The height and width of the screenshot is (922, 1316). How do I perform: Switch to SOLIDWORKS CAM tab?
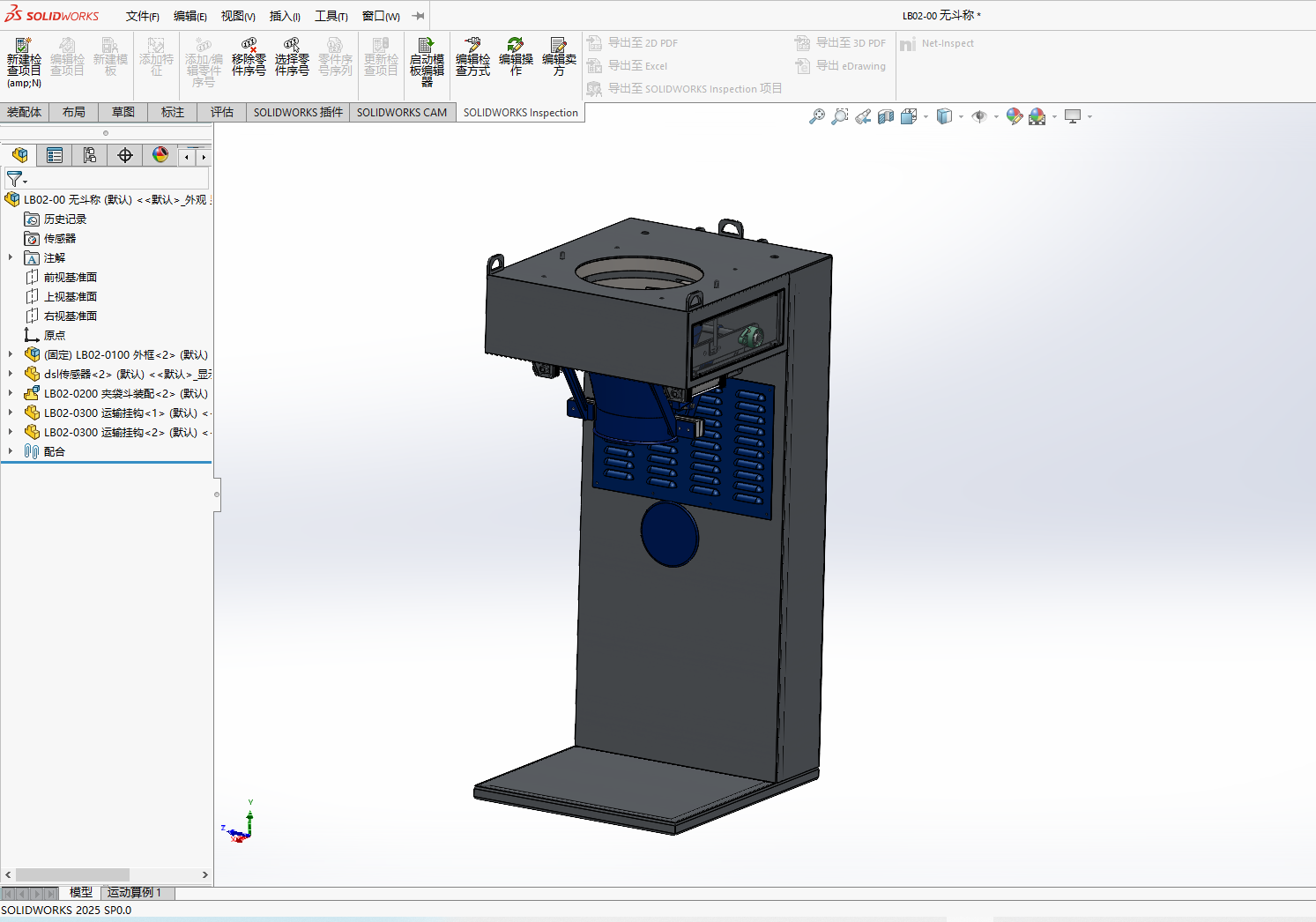[x=402, y=112]
